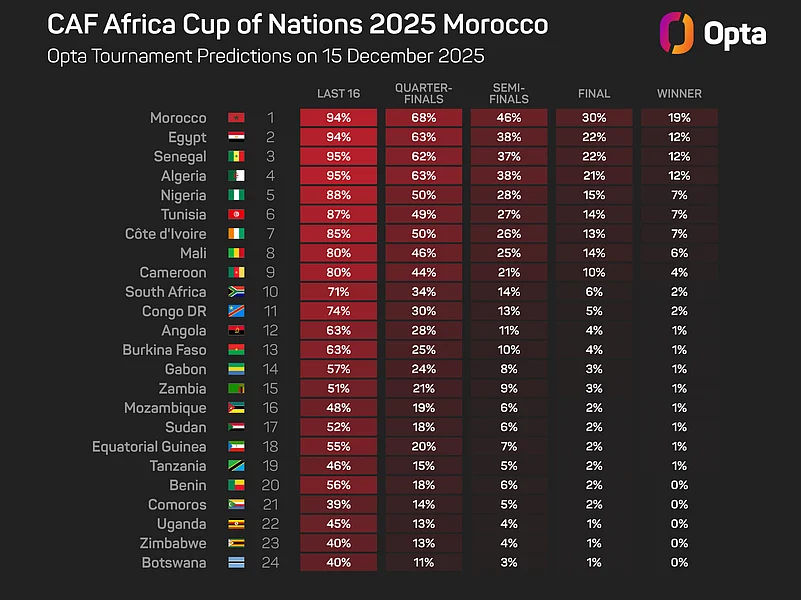Click the Senegal flag icon
This screenshot has width=801, height=600.
[x=237, y=157]
